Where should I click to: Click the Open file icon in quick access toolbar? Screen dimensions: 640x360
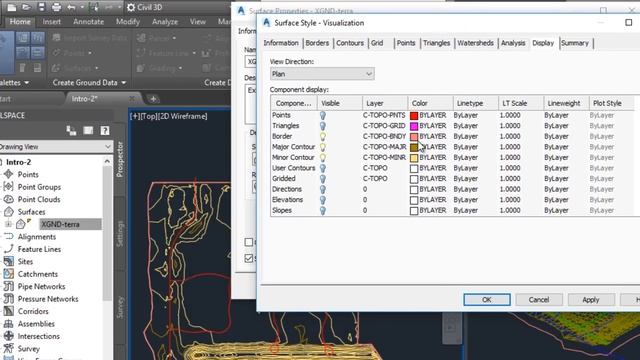26,7
